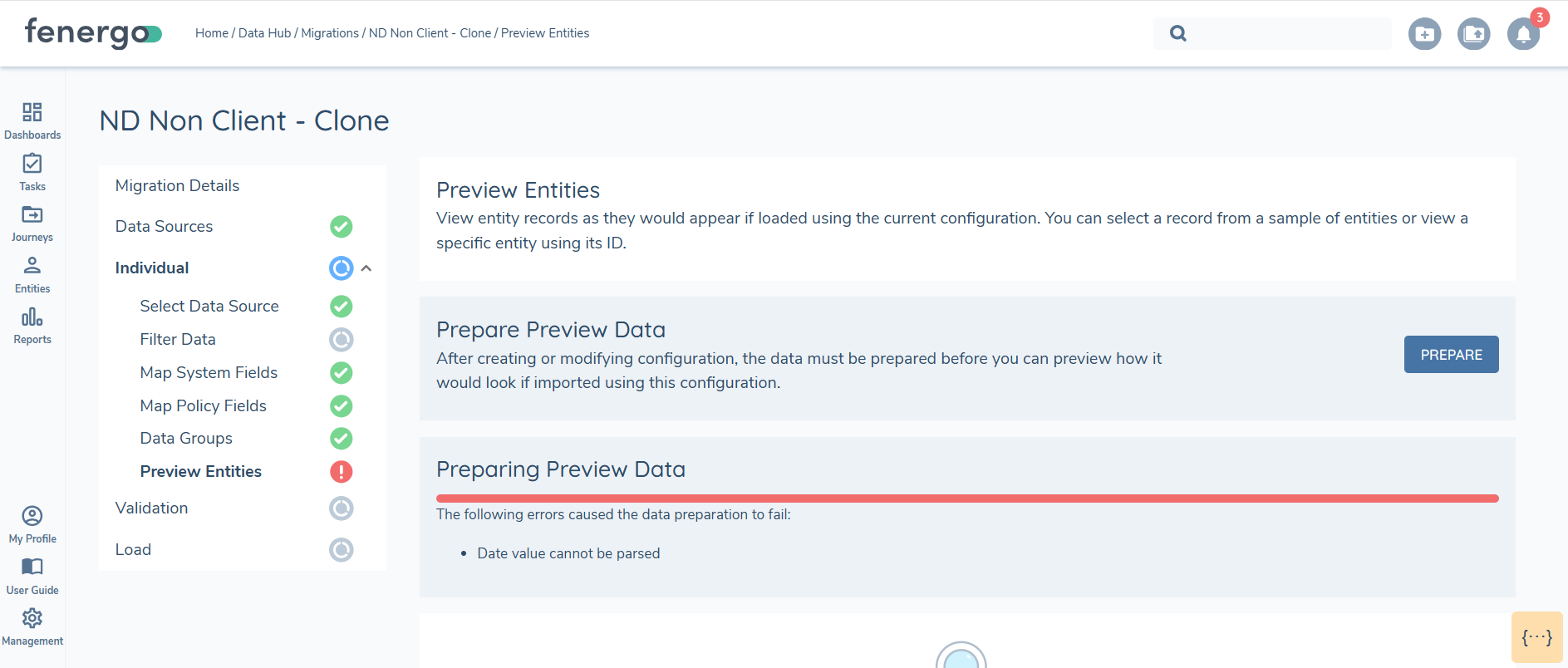Image resolution: width=1568 pixels, height=668 pixels.
Task: Go to the Validation step
Action: click(151, 508)
